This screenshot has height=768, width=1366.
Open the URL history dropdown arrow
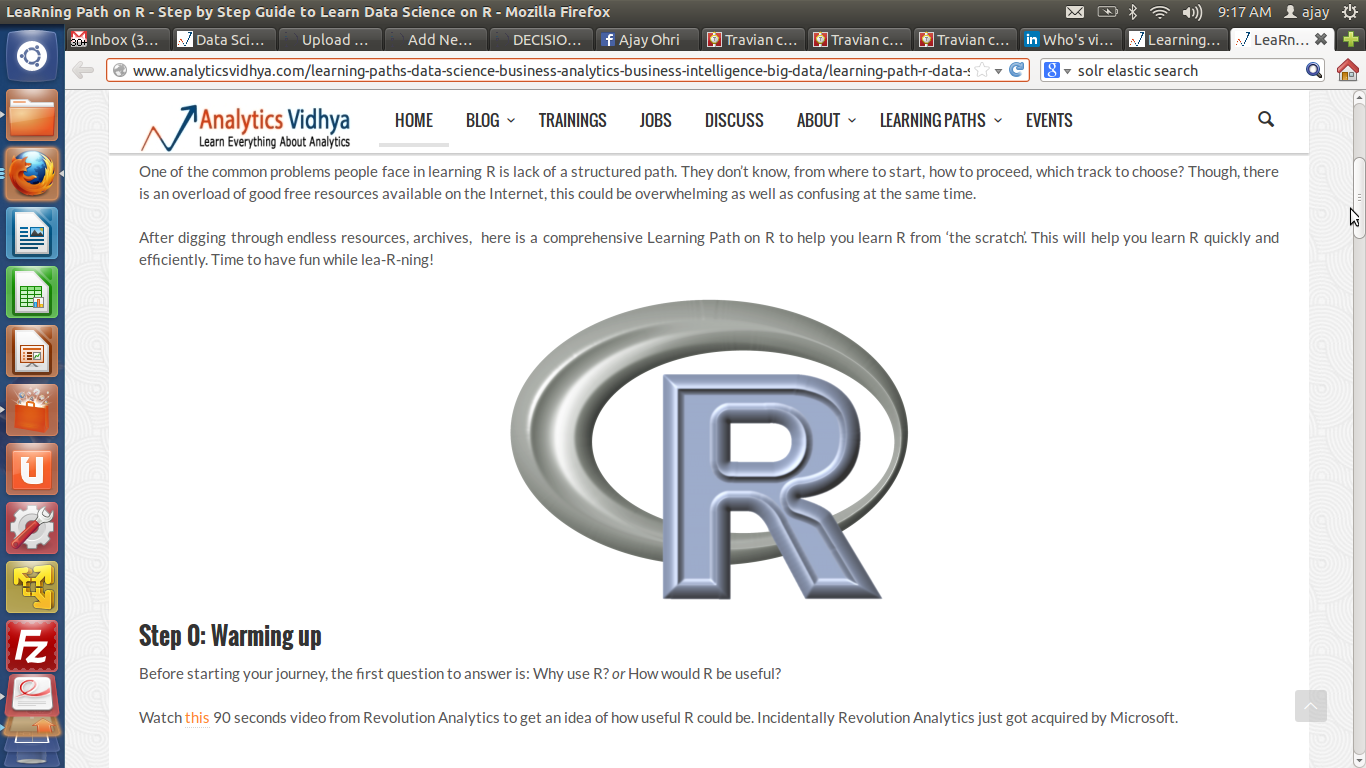click(999, 71)
